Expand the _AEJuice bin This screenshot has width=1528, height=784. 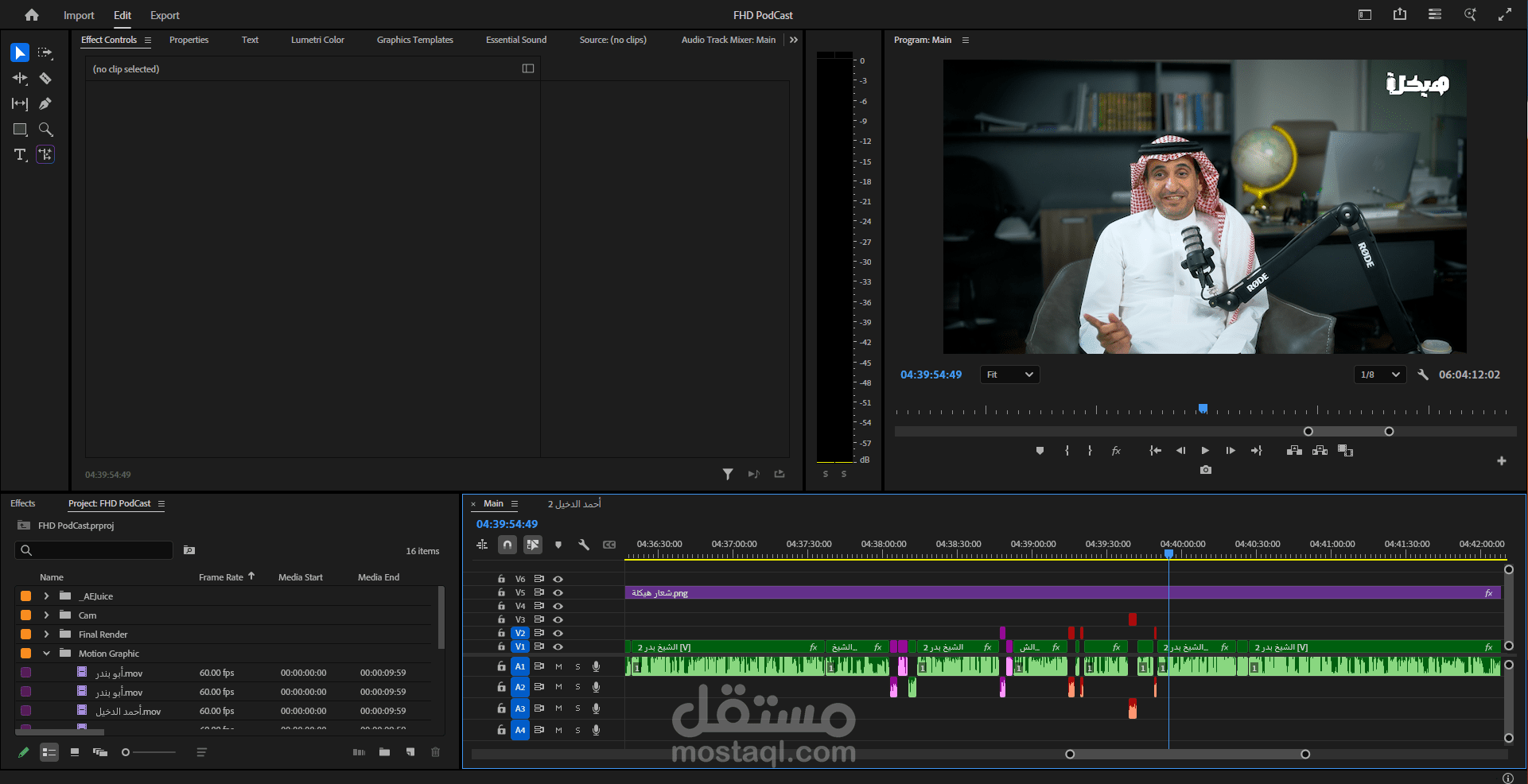tap(46, 596)
